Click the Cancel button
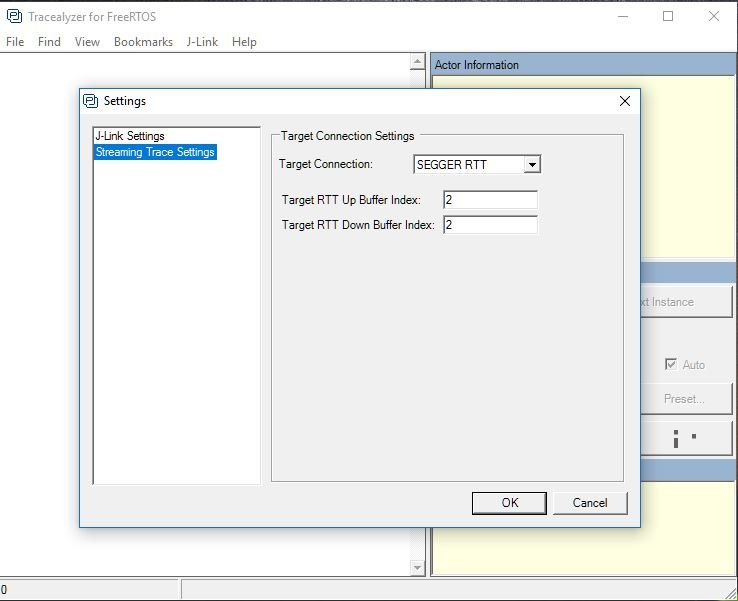 coord(590,503)
